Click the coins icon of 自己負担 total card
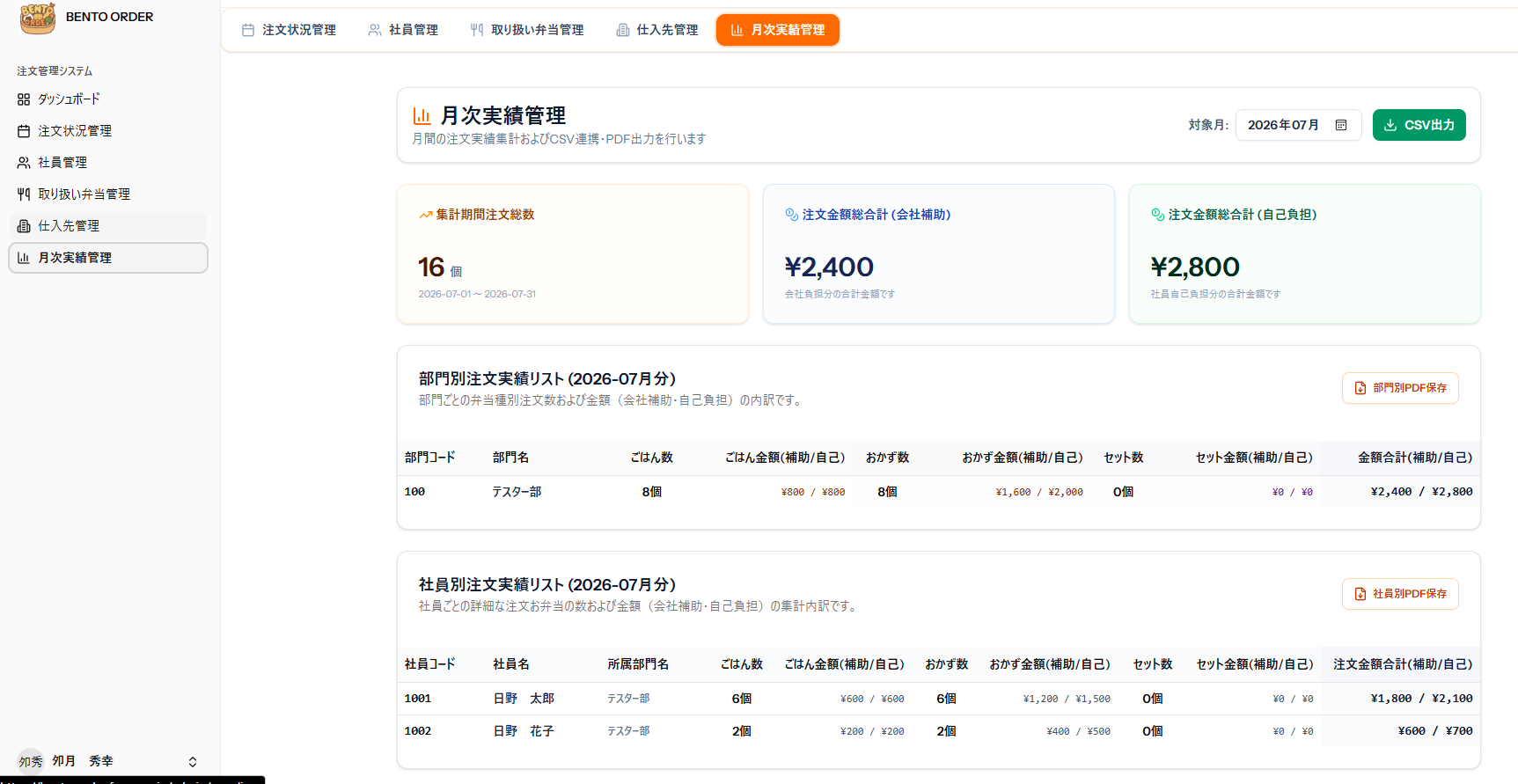This screenshot has width=1518, height=784. point(1158,215)
